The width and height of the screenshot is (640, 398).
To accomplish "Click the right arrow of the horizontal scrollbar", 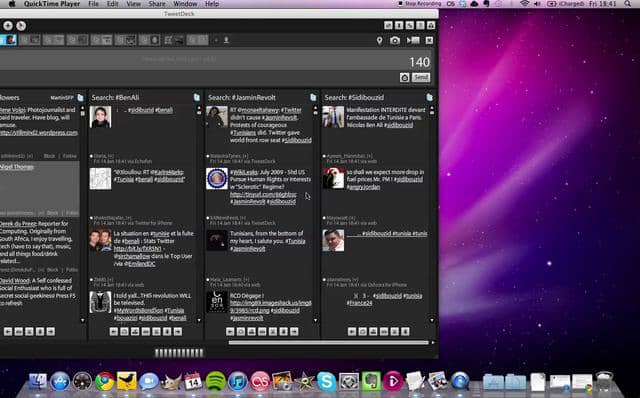I will (433, 342).
